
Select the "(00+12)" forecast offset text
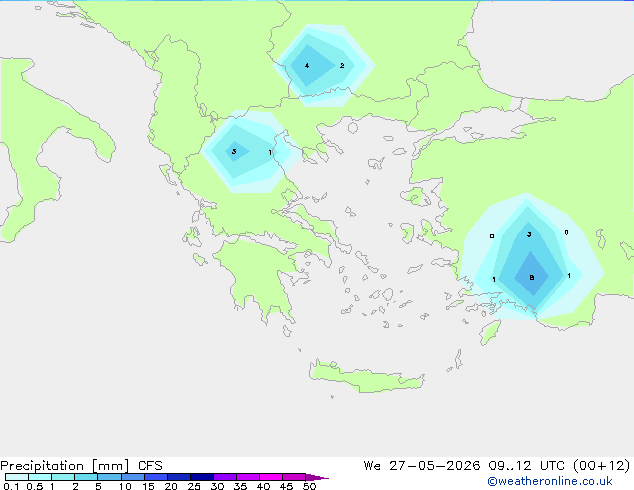602,466
